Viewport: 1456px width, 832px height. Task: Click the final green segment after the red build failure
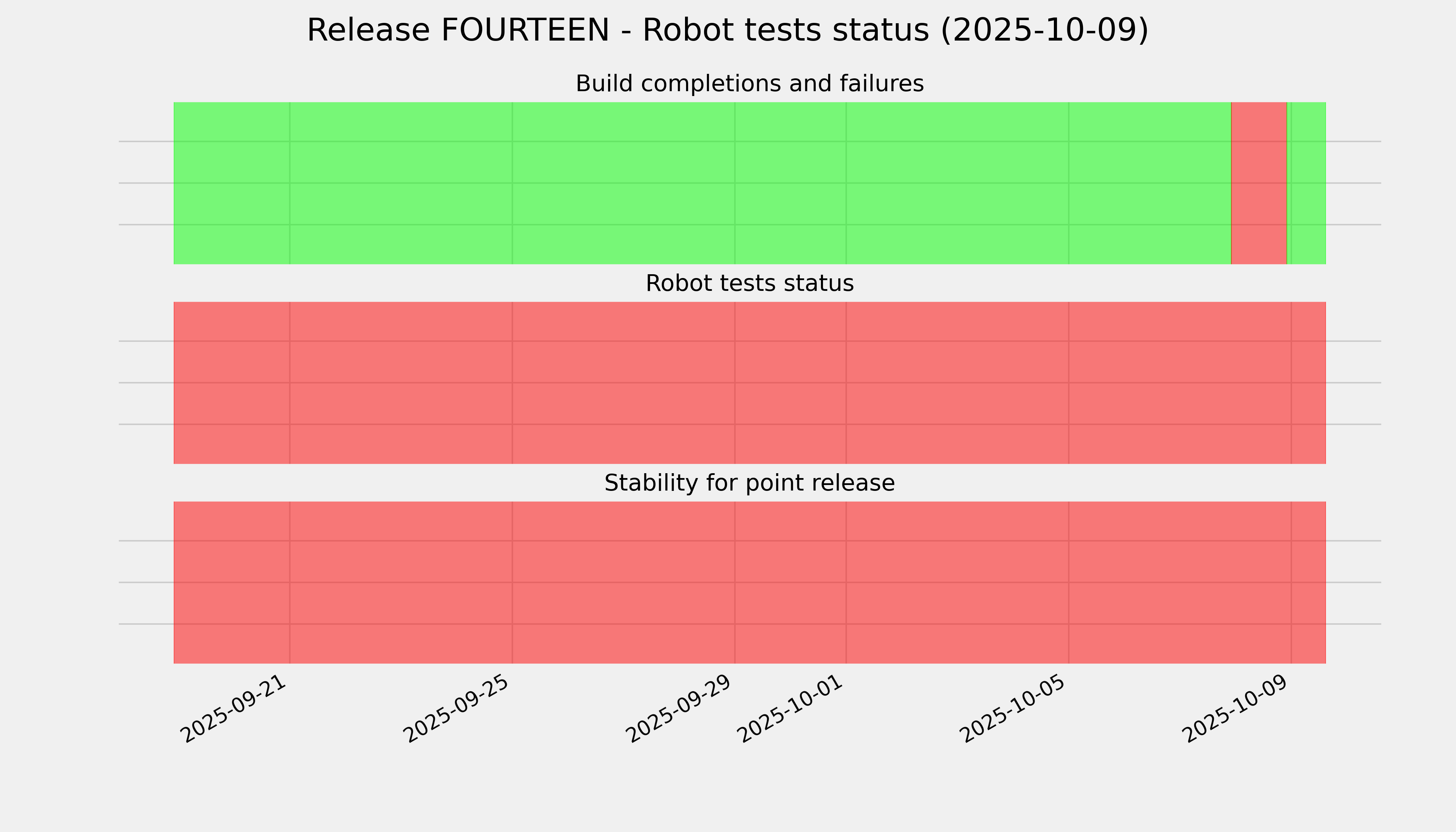pos(1309,183)
